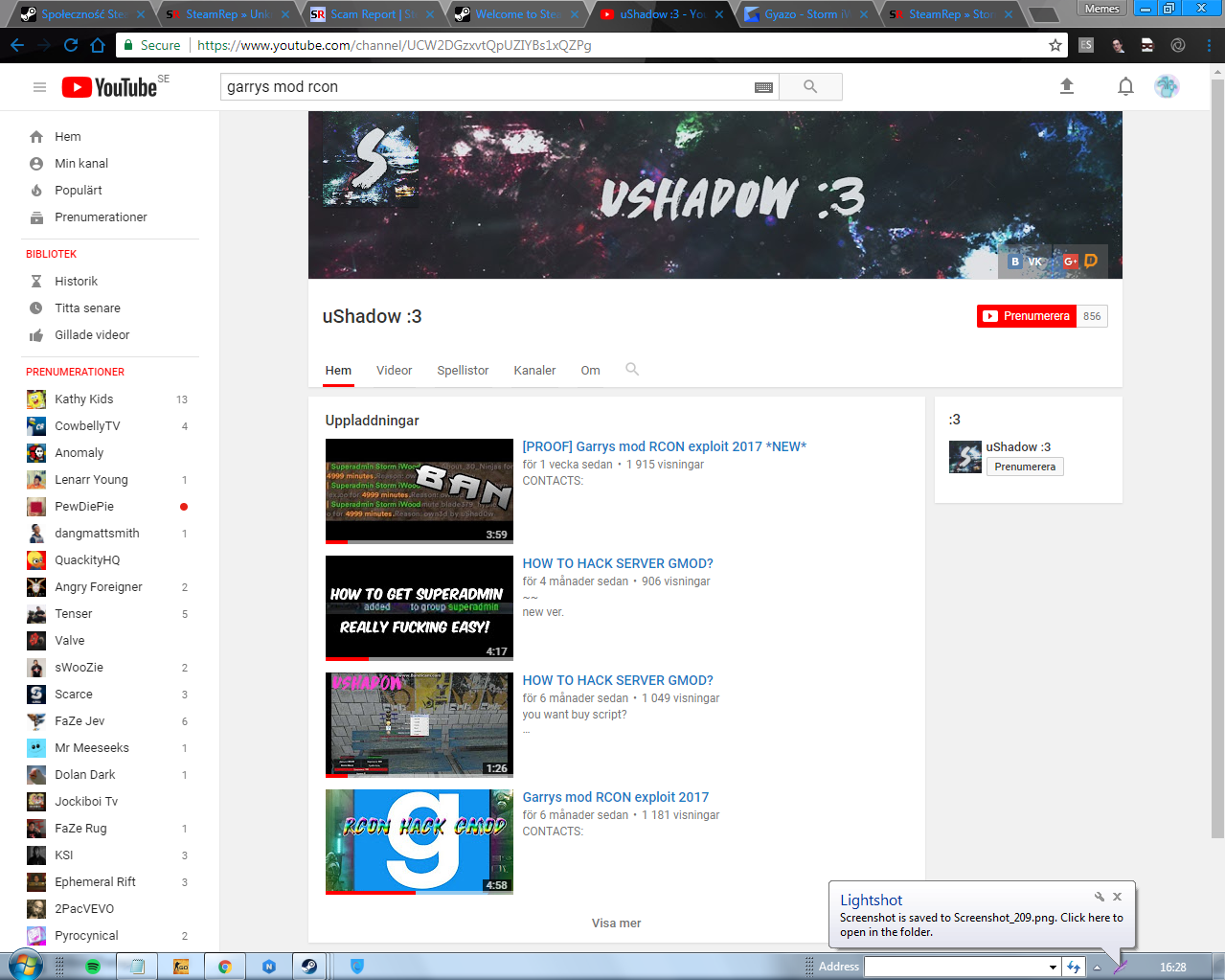Switch to the Om tab
Viewport: 1225px width, 980px height.
point(590,371)
